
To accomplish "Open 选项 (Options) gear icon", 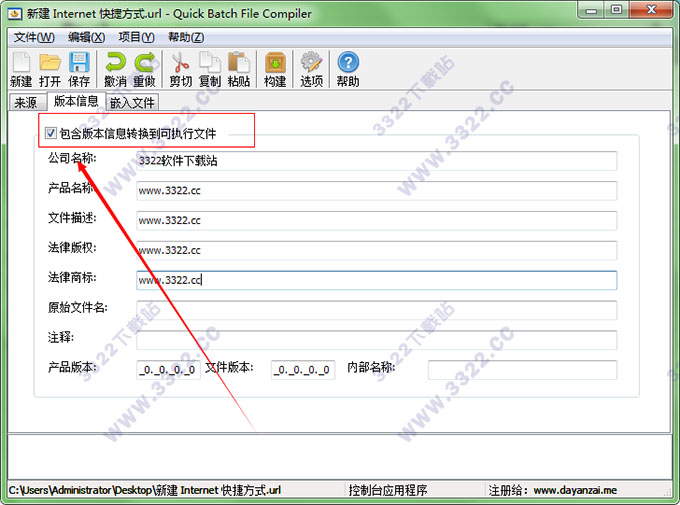I will click(311, 62).
